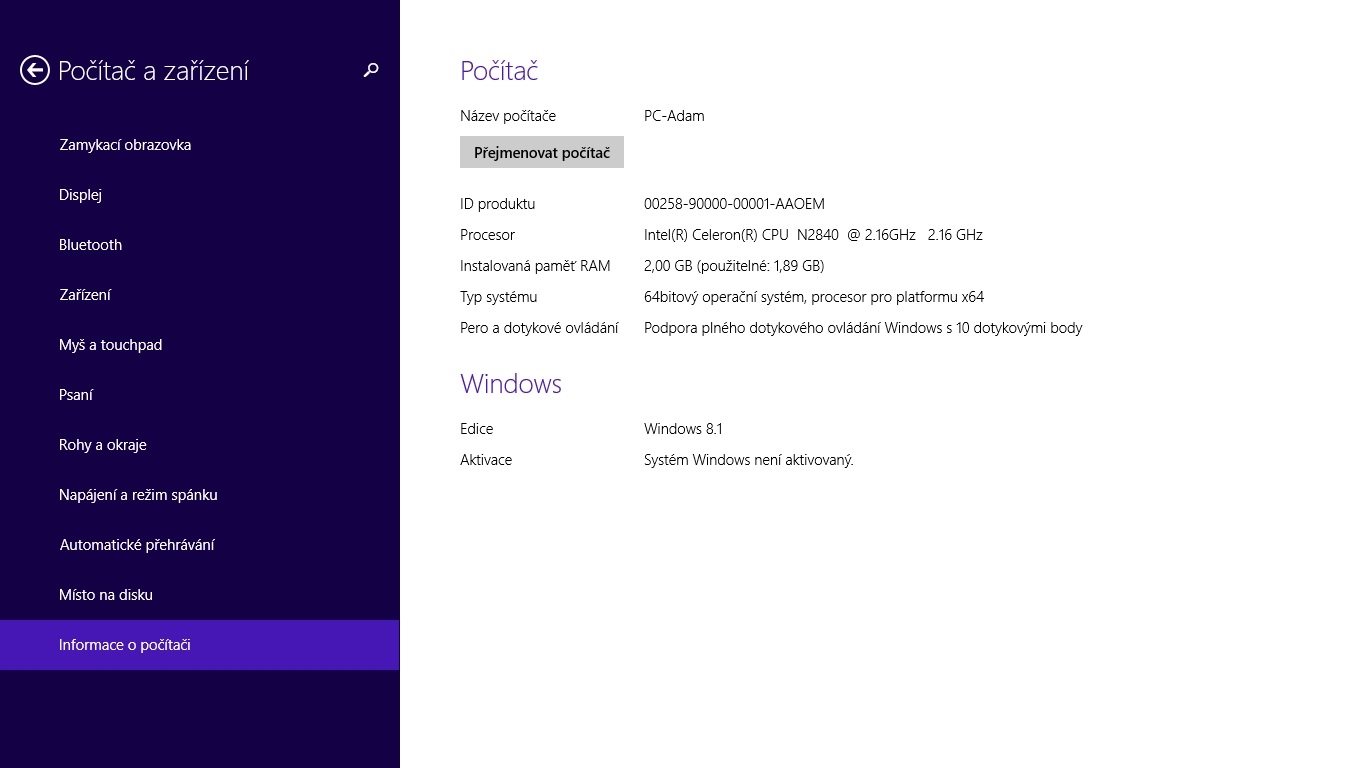Open the Zařízení section

[85, 295]
